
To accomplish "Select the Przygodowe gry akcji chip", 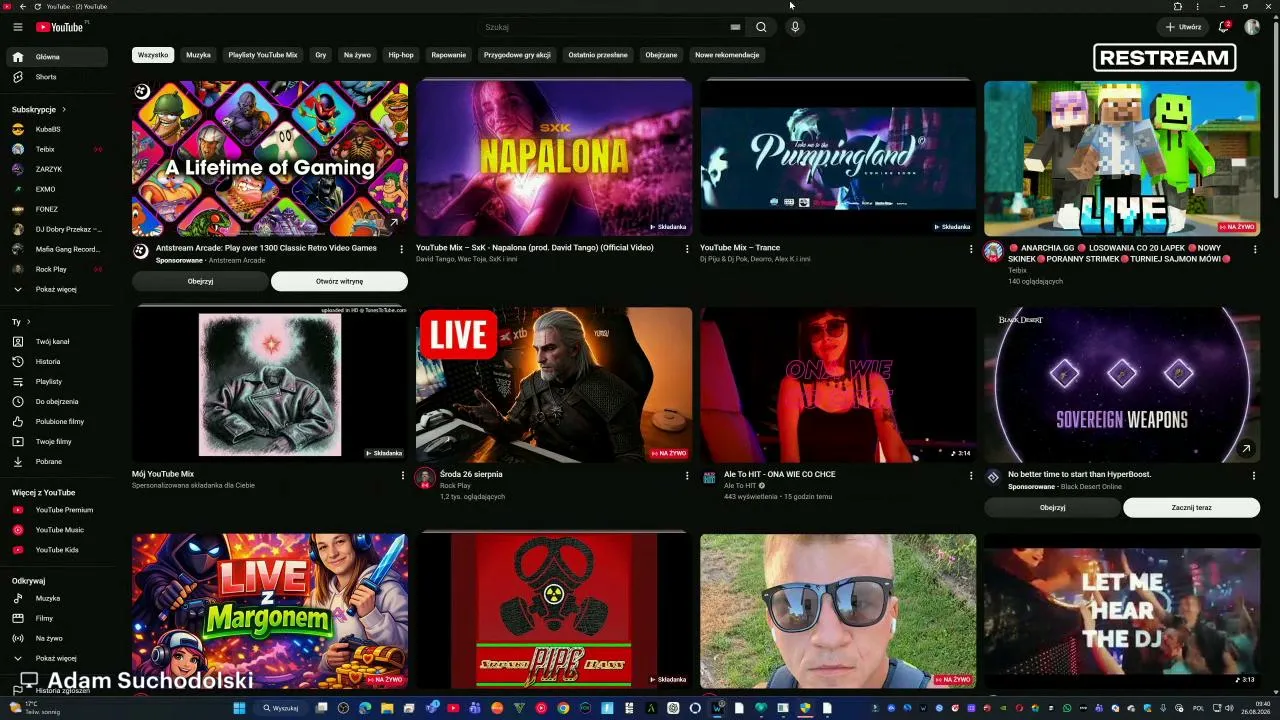I will [x=517, y=55].
